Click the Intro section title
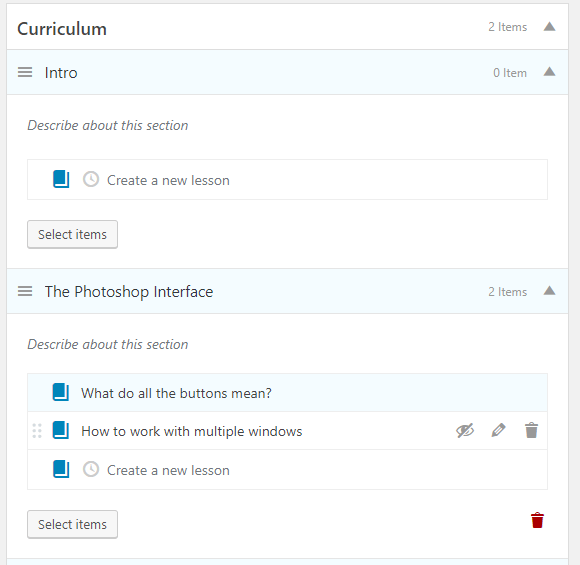This screenshot has width=580, height=565. [61, 73]
